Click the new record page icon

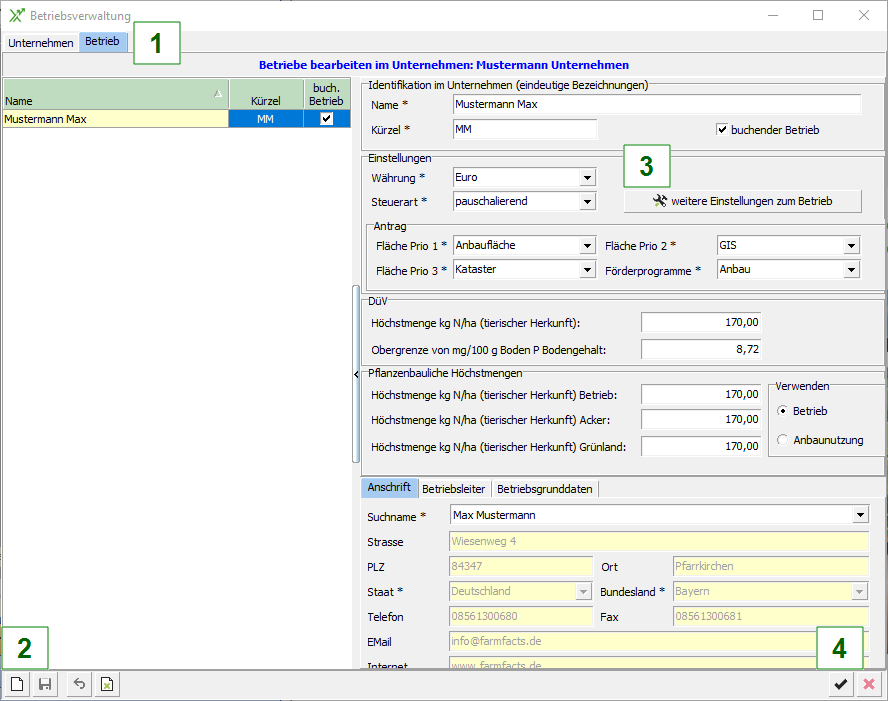(17, 685)
